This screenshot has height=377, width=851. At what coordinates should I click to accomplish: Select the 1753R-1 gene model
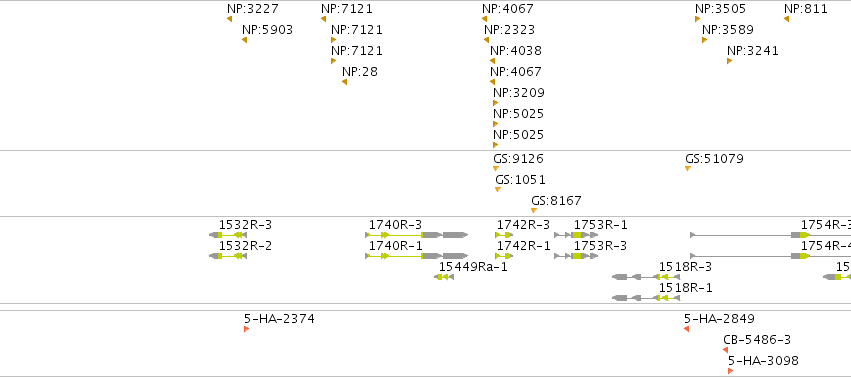pos(576,235)
